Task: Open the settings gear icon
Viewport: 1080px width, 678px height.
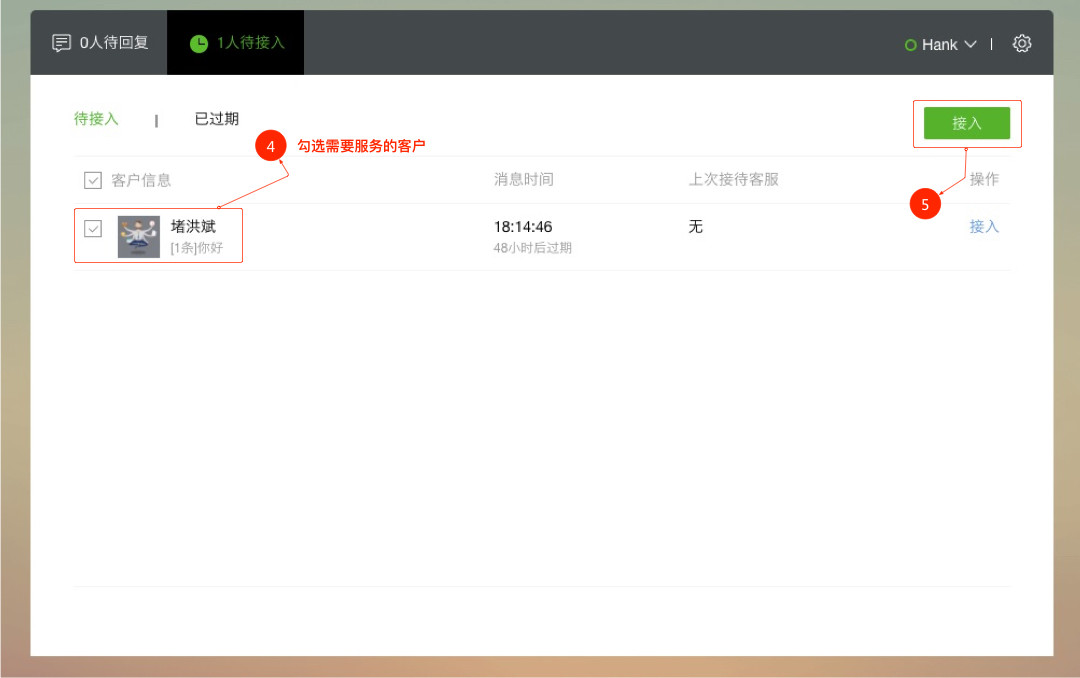Action: click(x=1021, y=43)
